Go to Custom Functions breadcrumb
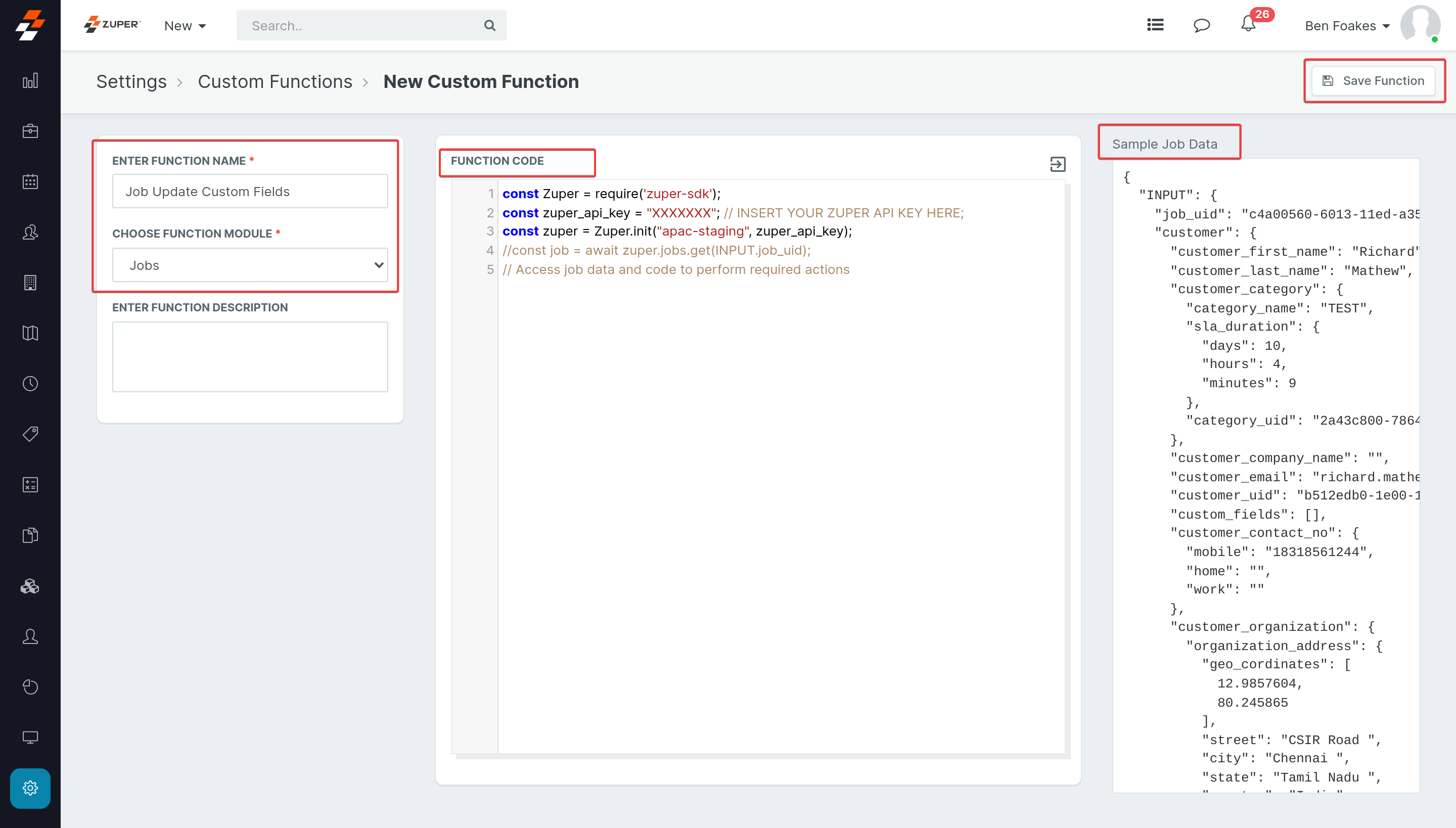The height and width of the screenshot is (828, 1456). [275, 82]
